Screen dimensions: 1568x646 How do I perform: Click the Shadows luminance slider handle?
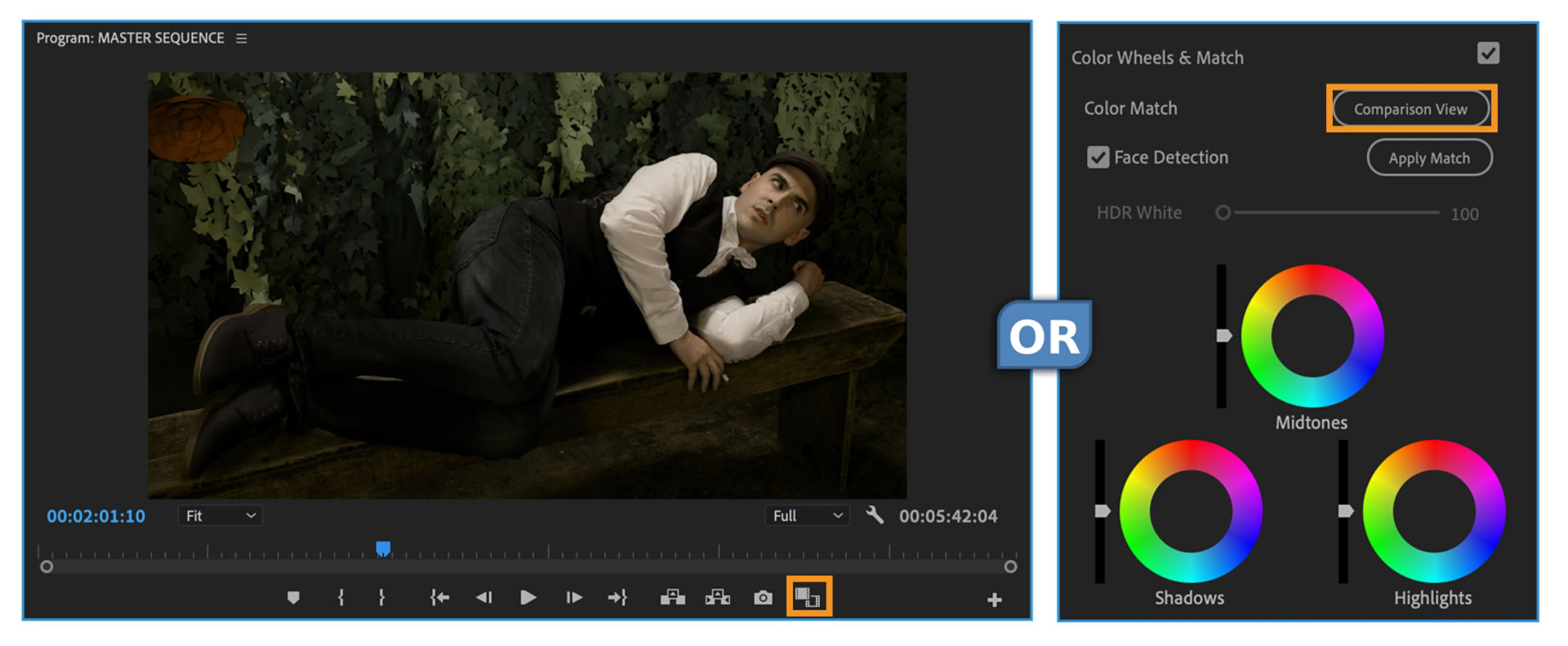click(x=1102, y=511)
